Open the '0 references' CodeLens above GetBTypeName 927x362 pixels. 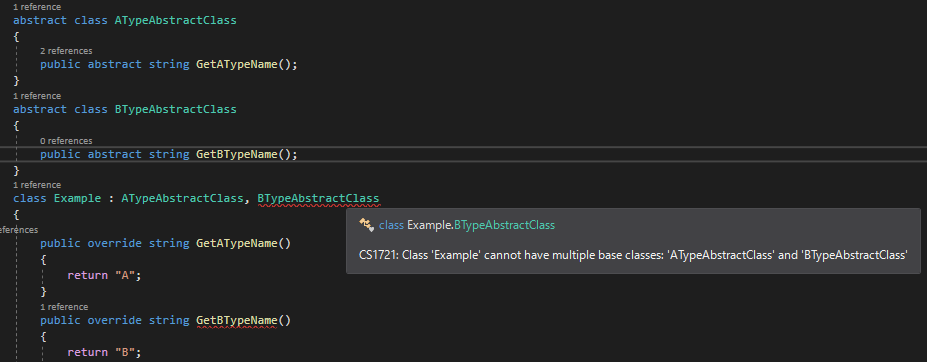pos(66,141)
